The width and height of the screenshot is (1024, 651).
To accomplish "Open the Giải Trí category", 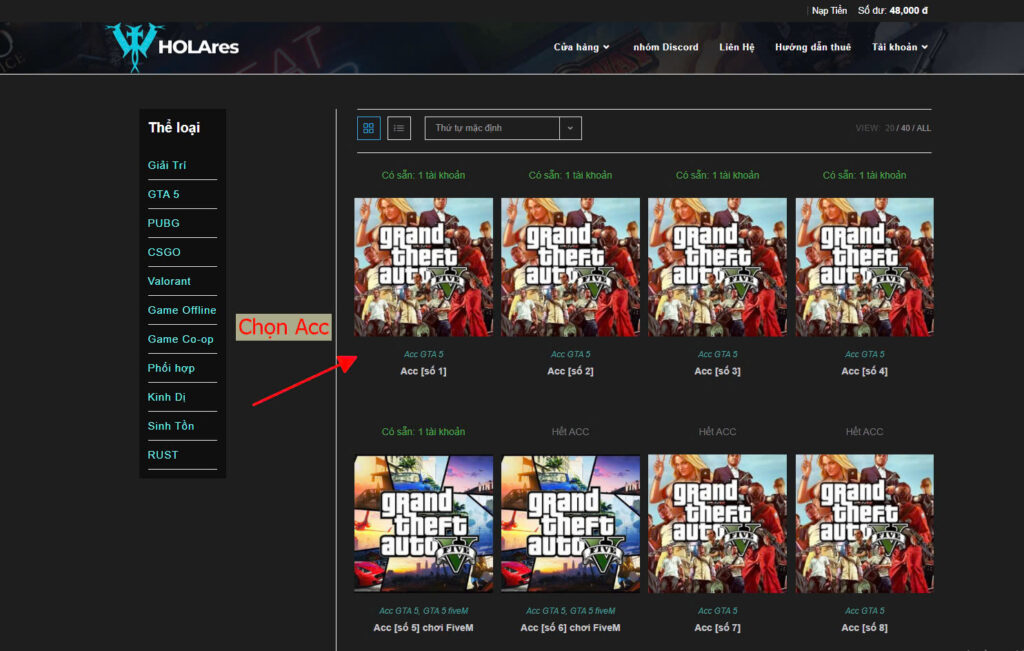I will [167, 165].
